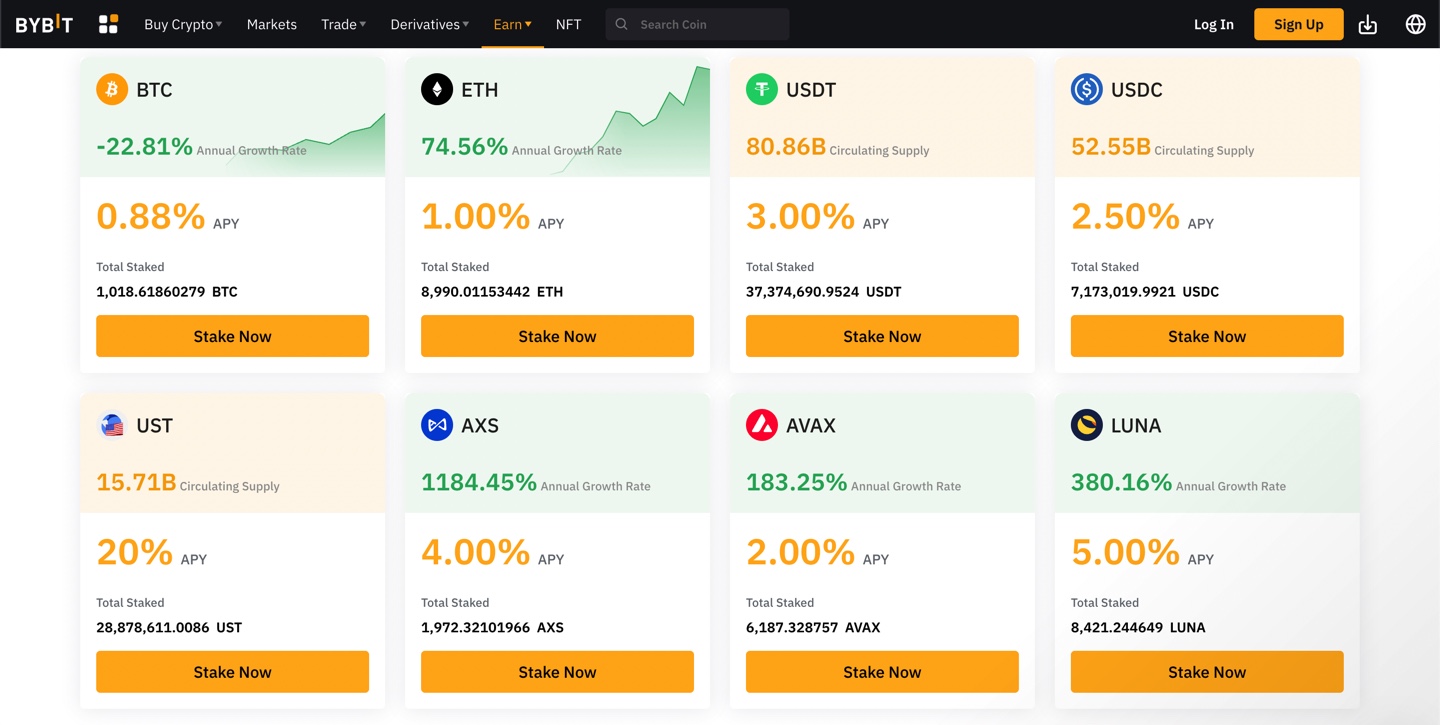Click the Bybit logo

pos(44,24)
